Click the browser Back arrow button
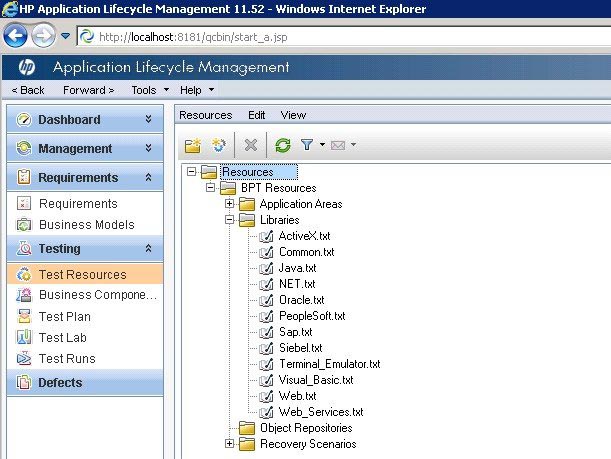 15,36
